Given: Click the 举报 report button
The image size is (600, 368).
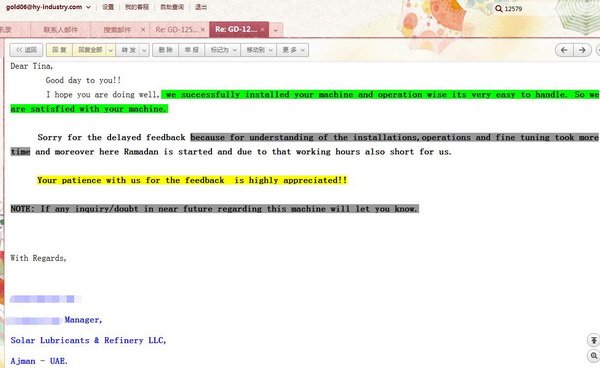Looking at the screenshot, I should [x=191, y=50].
